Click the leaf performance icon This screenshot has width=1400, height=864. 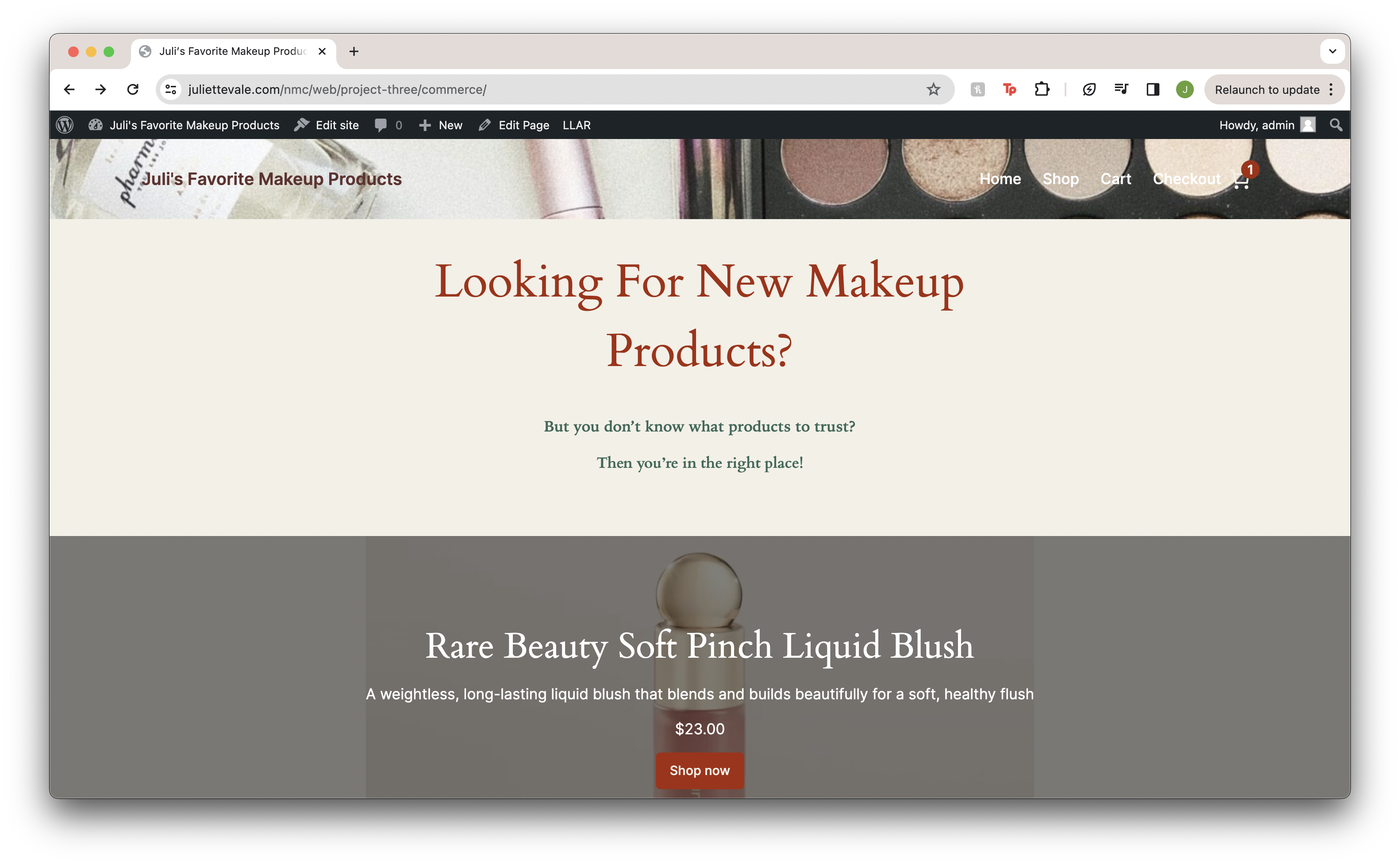tap(1088, 89)
